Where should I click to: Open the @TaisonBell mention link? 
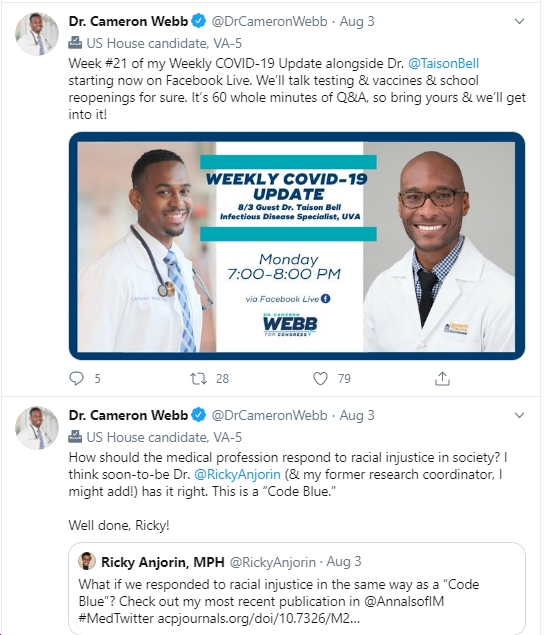click(443, 64)
